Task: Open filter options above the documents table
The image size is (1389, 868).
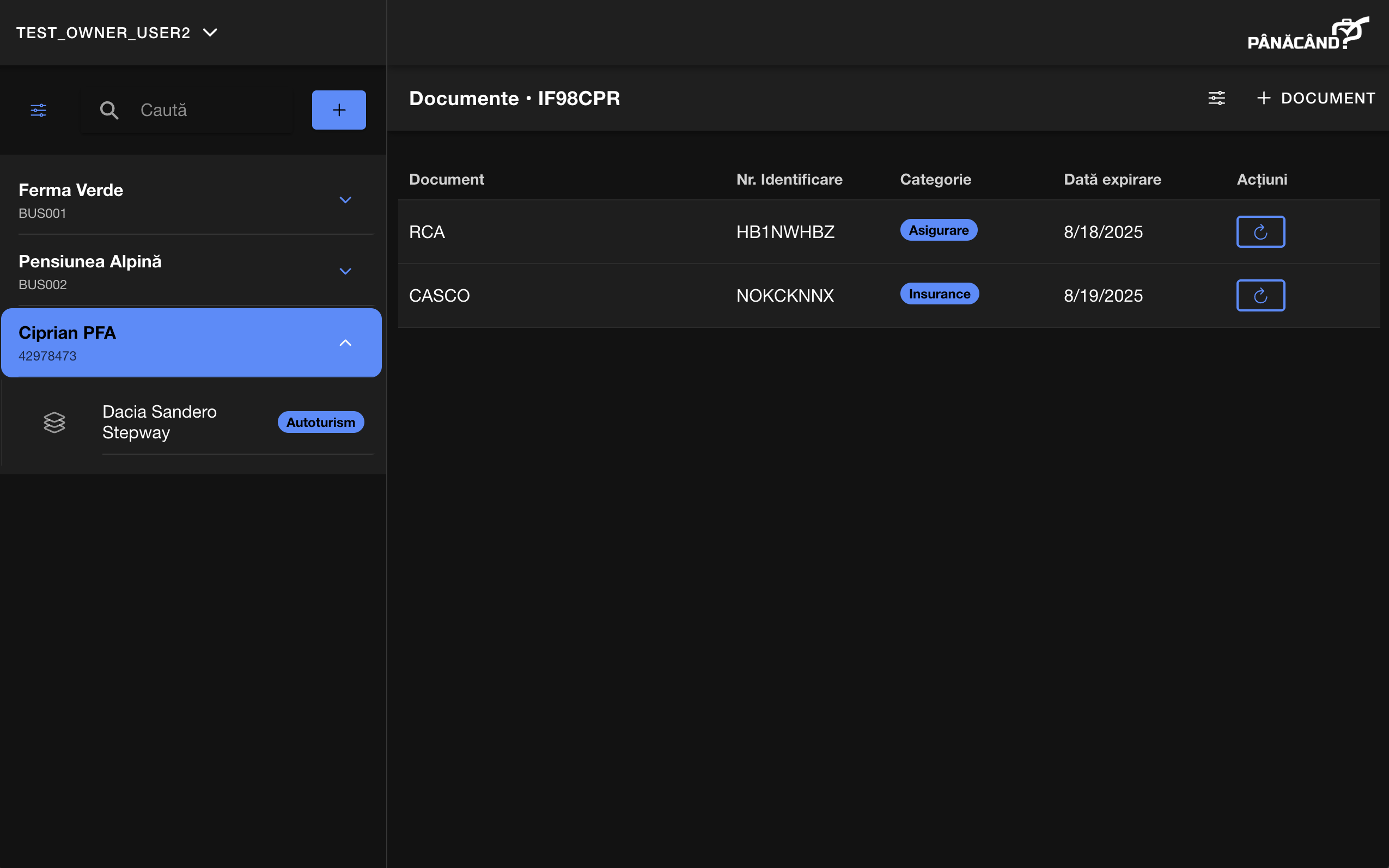Action: 1217,98
